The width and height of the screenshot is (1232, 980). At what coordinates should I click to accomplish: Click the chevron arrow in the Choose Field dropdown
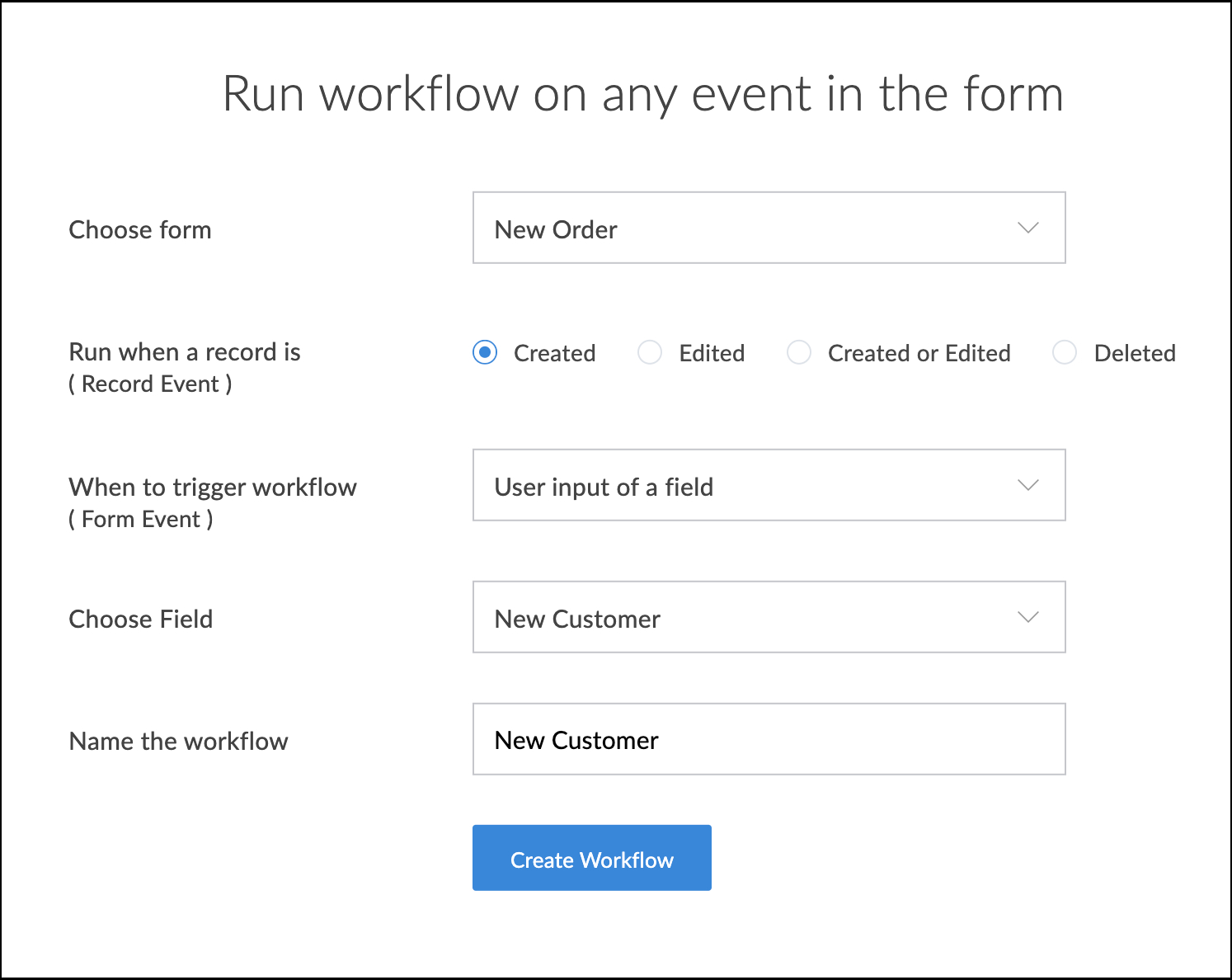(1027, 617)
